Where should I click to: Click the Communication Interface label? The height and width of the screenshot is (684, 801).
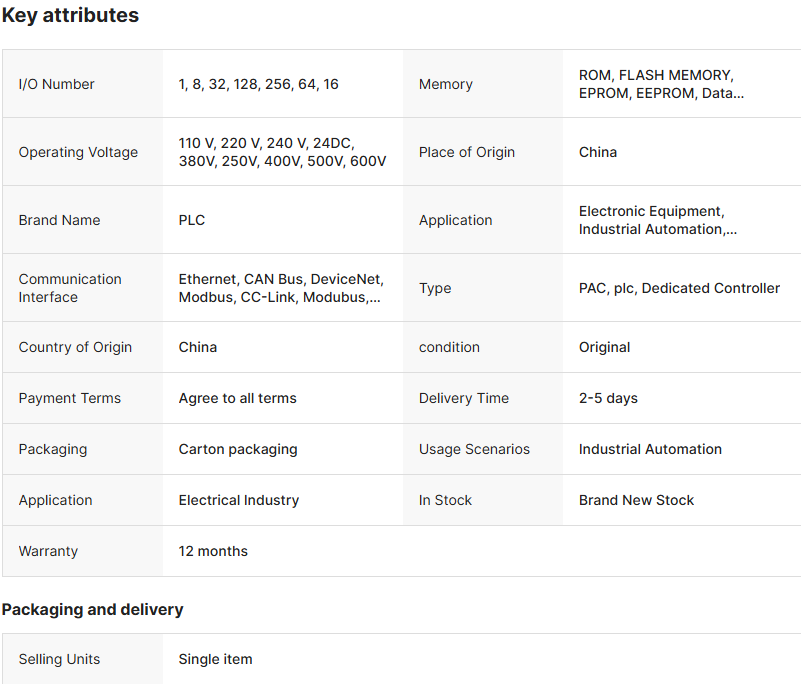tap(70, 288)
